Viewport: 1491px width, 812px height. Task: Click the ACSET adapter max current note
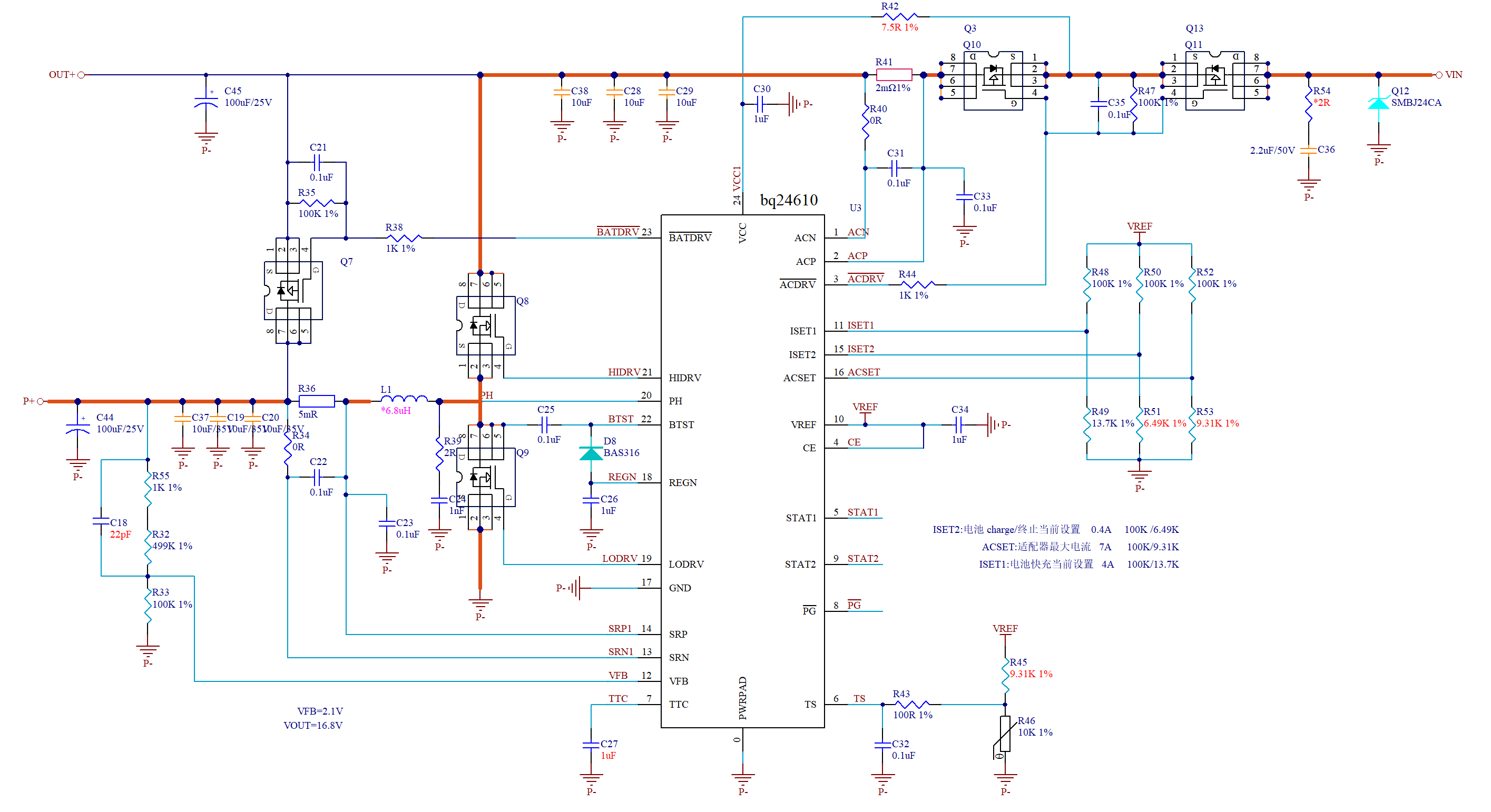[x=1080, y=547]
